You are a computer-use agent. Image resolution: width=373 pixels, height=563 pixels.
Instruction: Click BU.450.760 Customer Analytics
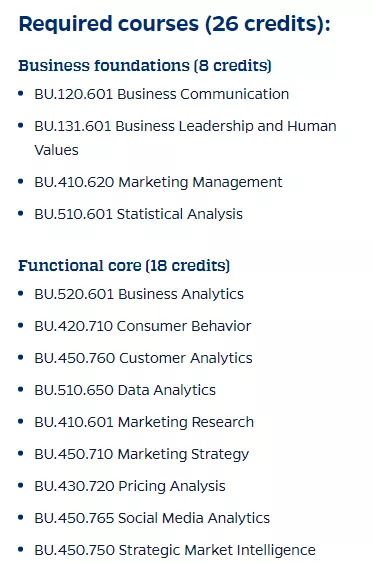point(143,358)
